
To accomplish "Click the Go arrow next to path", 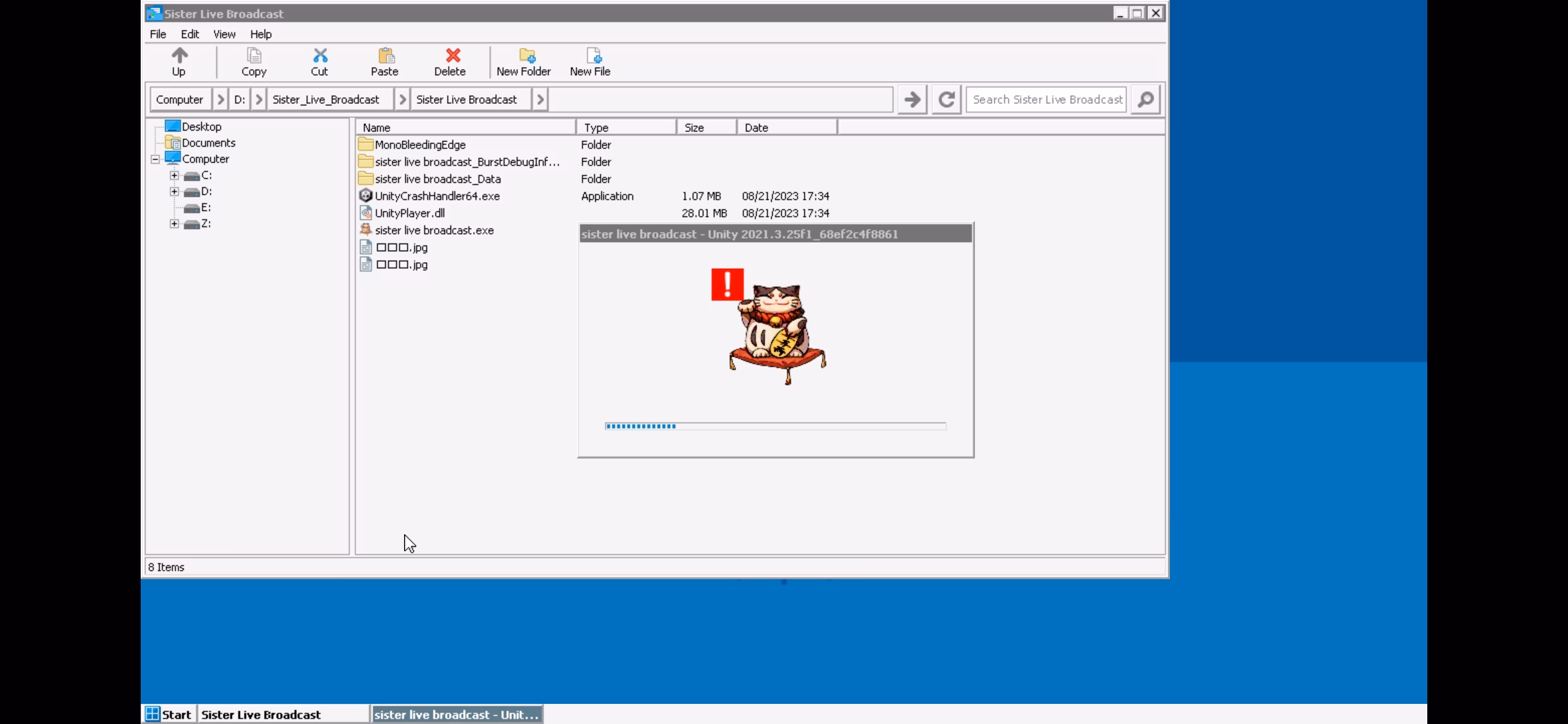I will [x=911, y=99].
